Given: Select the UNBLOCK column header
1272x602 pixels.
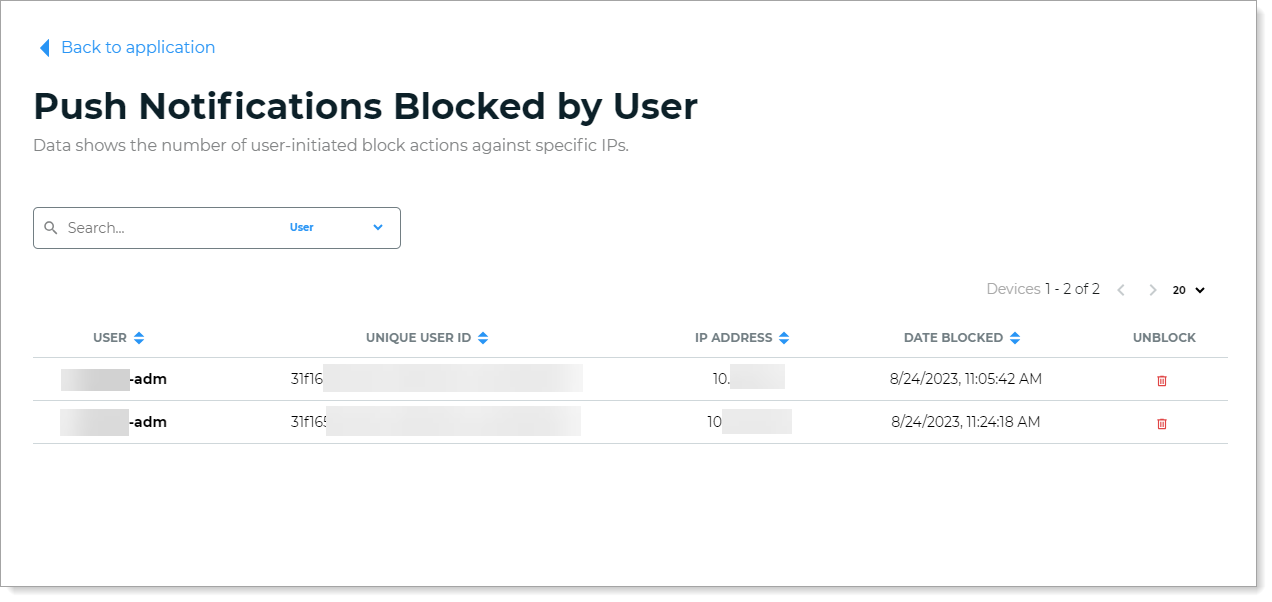Looking at the screenshot, I should pos(1164,337).
